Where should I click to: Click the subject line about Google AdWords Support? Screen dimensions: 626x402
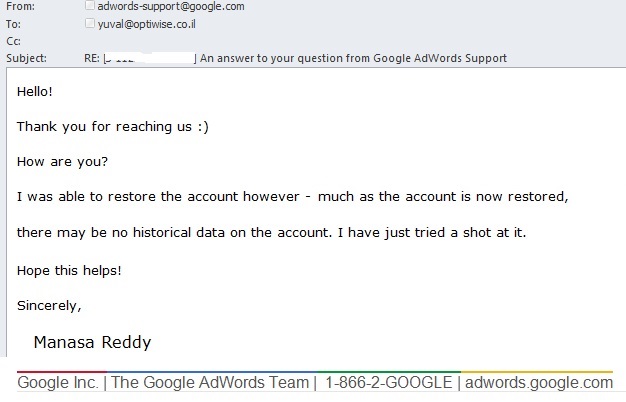click(353, 58)
